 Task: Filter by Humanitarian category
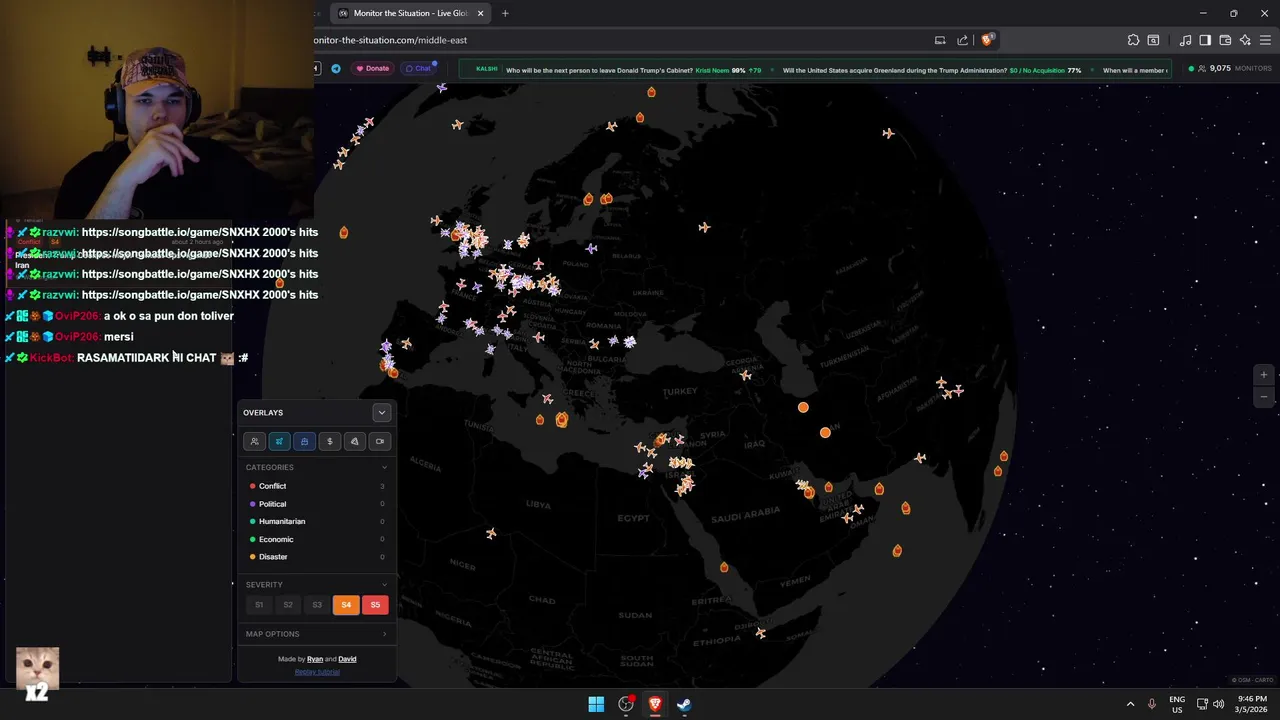(x=316, y=521)
